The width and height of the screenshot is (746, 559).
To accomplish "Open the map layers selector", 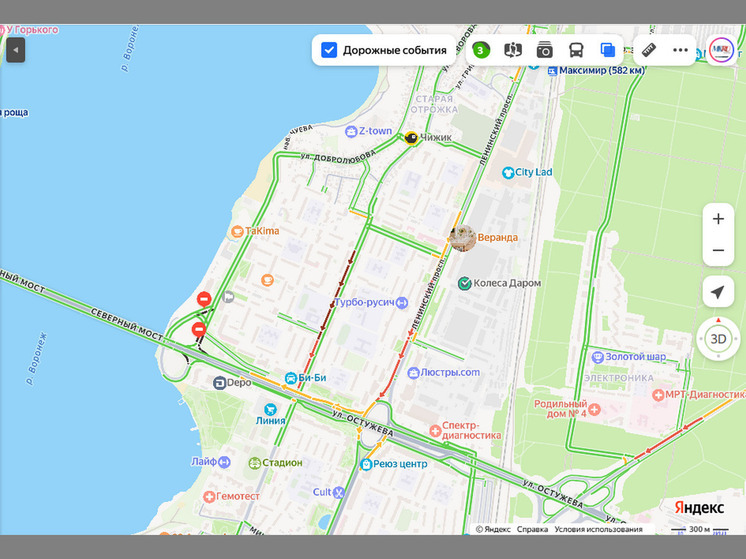I will pos(607,50).
